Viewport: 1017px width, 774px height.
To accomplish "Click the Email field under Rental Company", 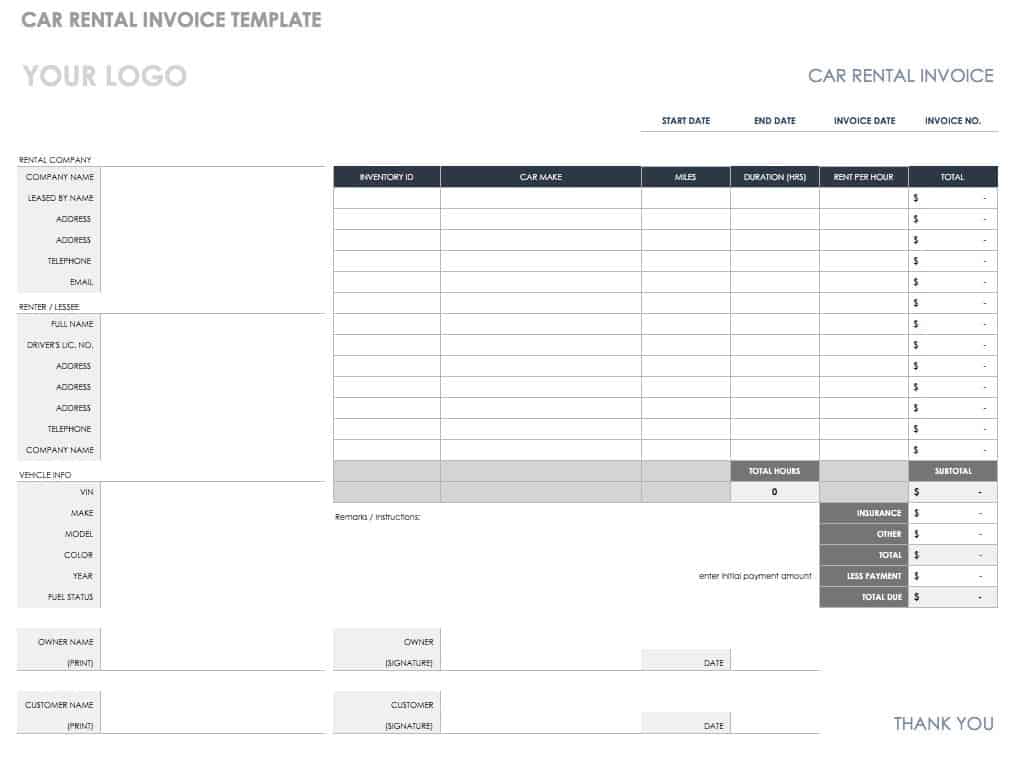I will [212, 282].
